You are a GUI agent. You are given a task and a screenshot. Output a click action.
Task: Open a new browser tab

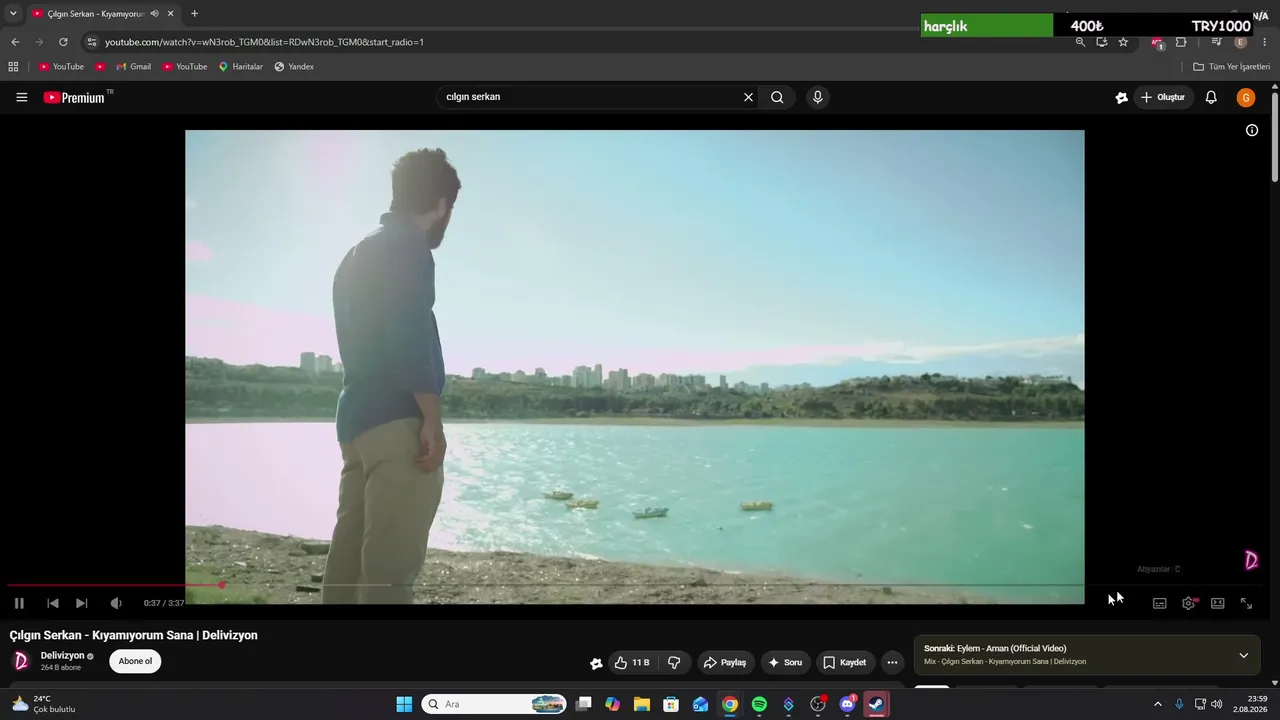pyautogui.click(x=194, y=14)
